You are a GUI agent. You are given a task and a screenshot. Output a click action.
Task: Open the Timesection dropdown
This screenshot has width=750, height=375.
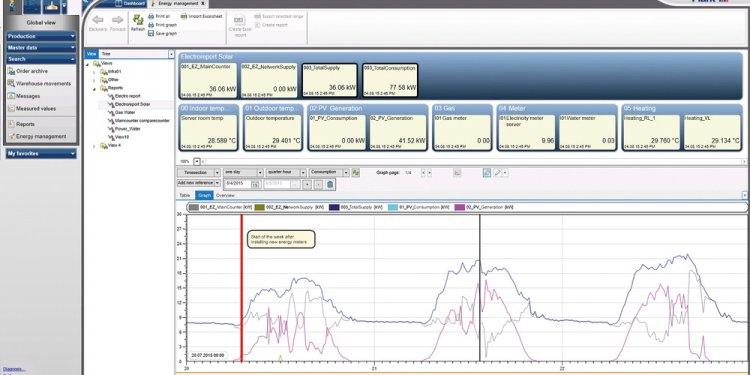(217, 173)
